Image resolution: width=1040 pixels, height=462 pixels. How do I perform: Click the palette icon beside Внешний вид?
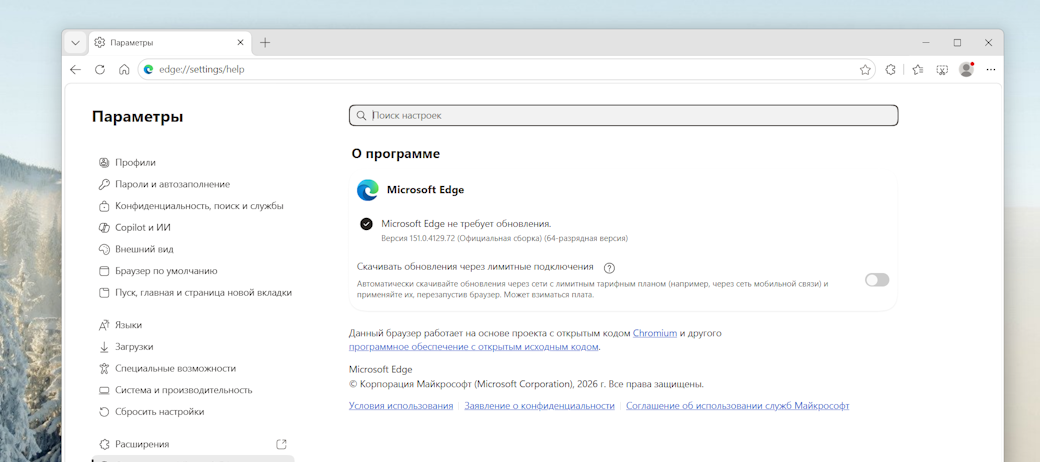103,249
